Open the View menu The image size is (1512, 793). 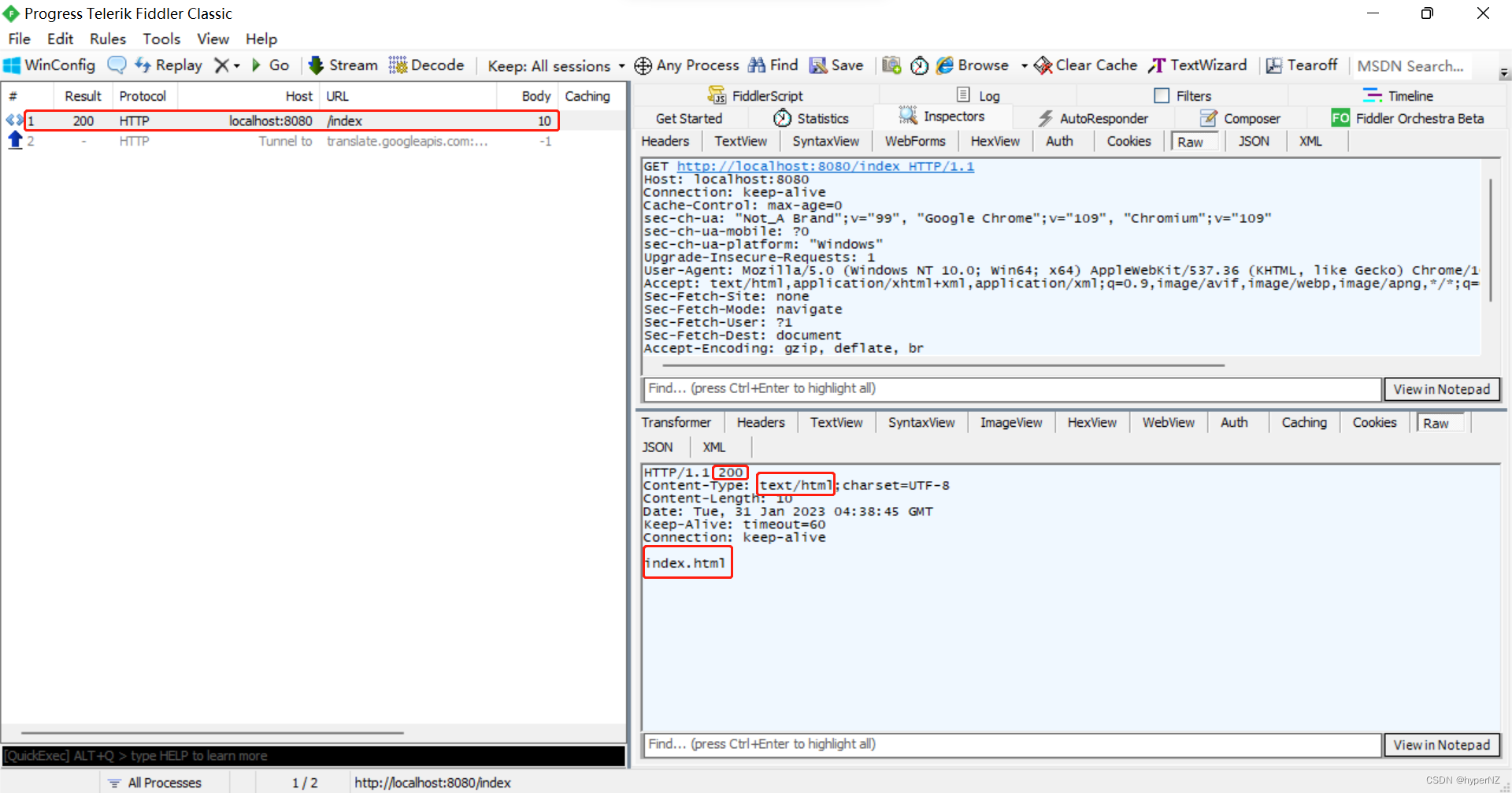[213, 39]
